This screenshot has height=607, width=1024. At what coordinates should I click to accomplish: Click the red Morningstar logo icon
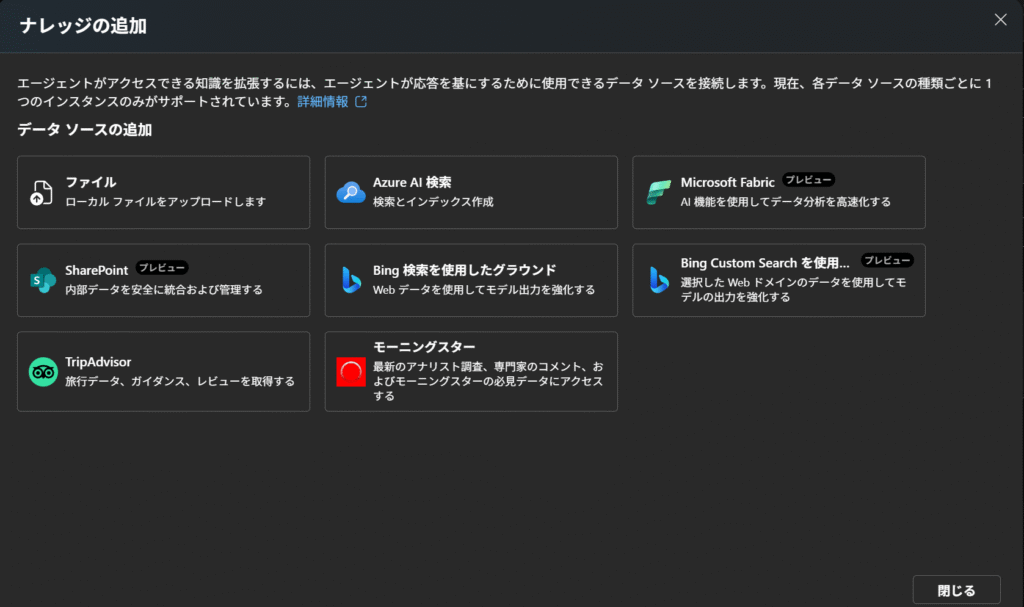coord(351,372)
